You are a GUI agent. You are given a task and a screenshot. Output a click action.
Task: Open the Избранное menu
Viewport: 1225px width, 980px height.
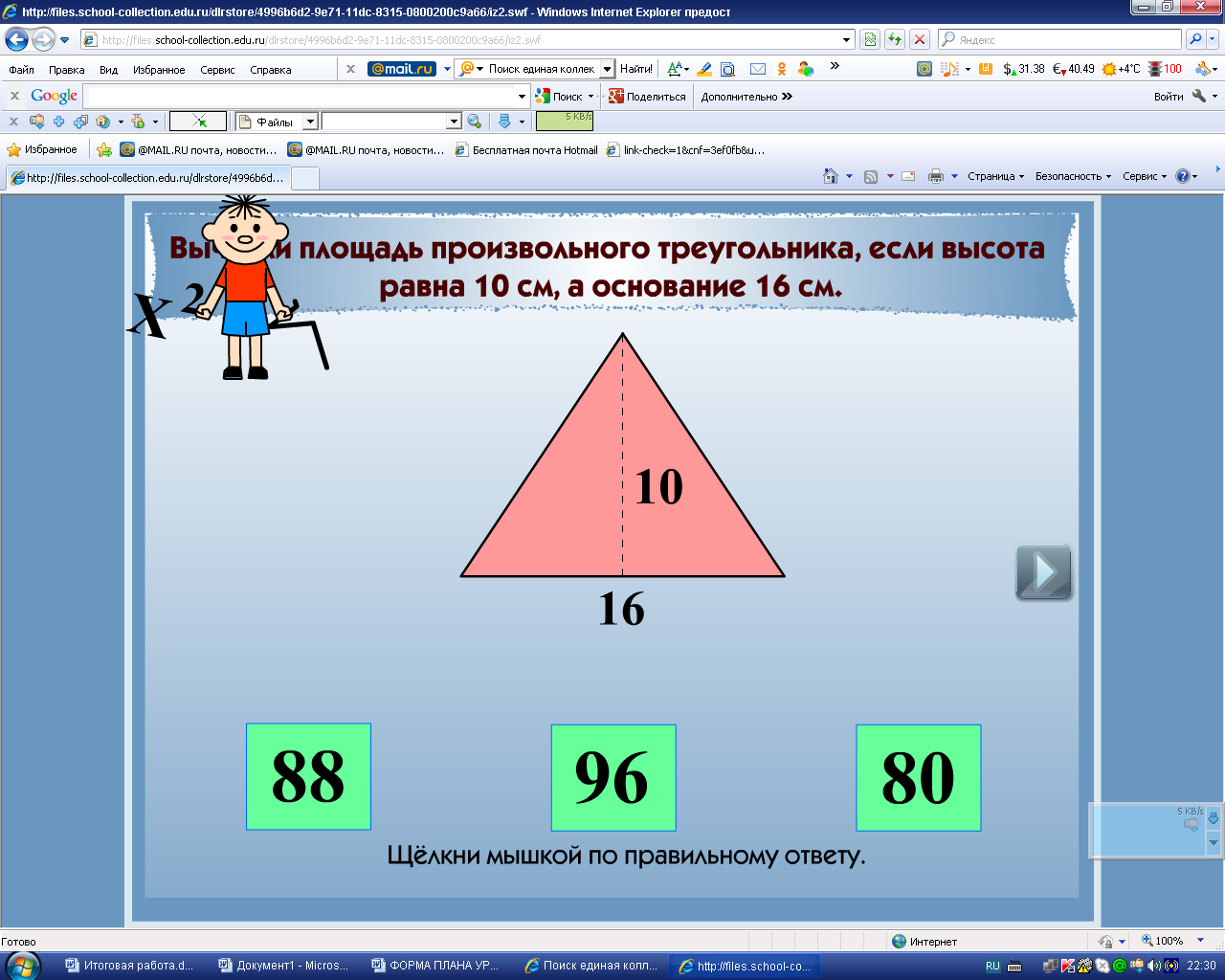159,70
